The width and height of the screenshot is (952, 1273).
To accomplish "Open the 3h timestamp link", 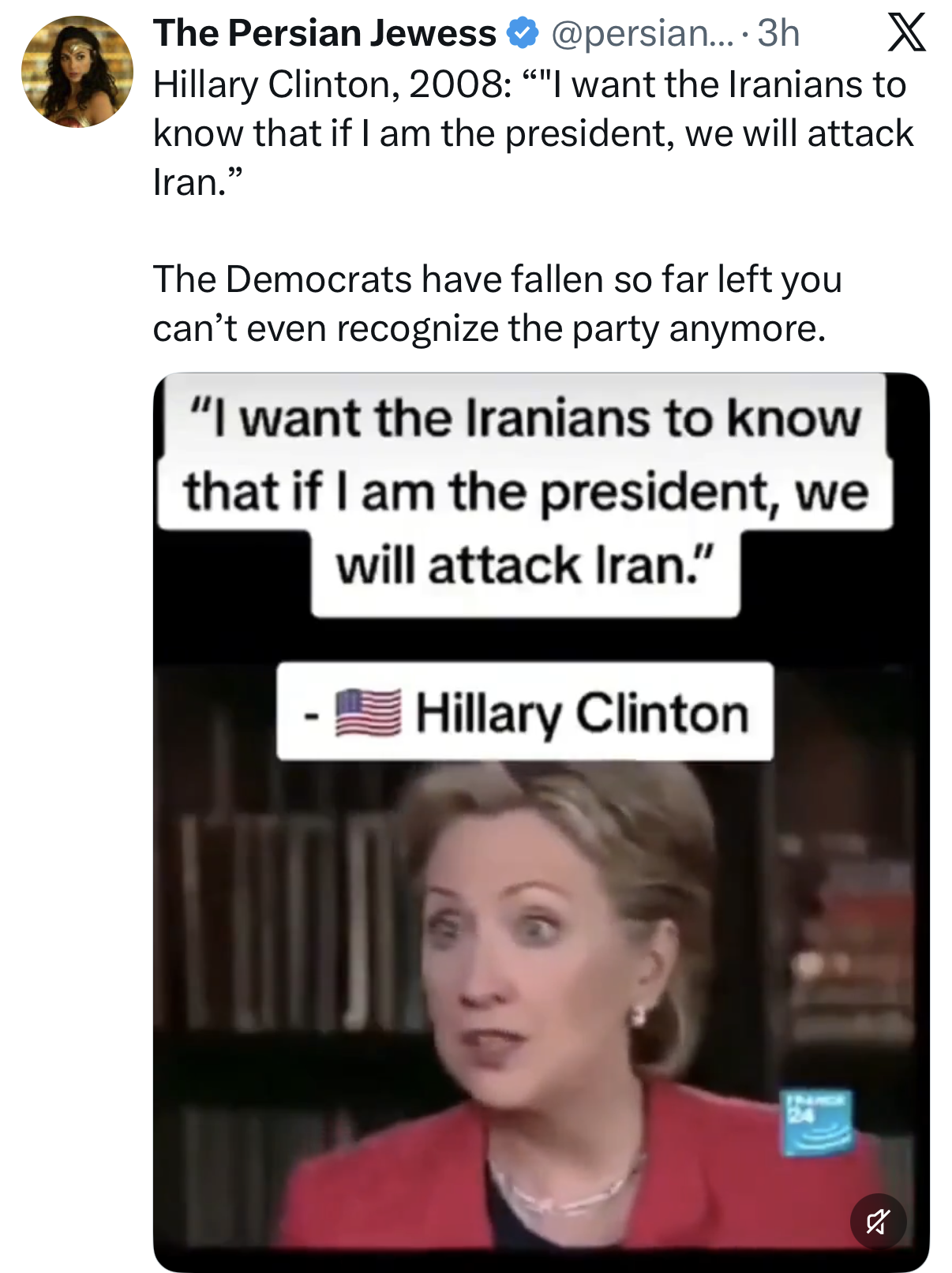I will pos(778,33).
